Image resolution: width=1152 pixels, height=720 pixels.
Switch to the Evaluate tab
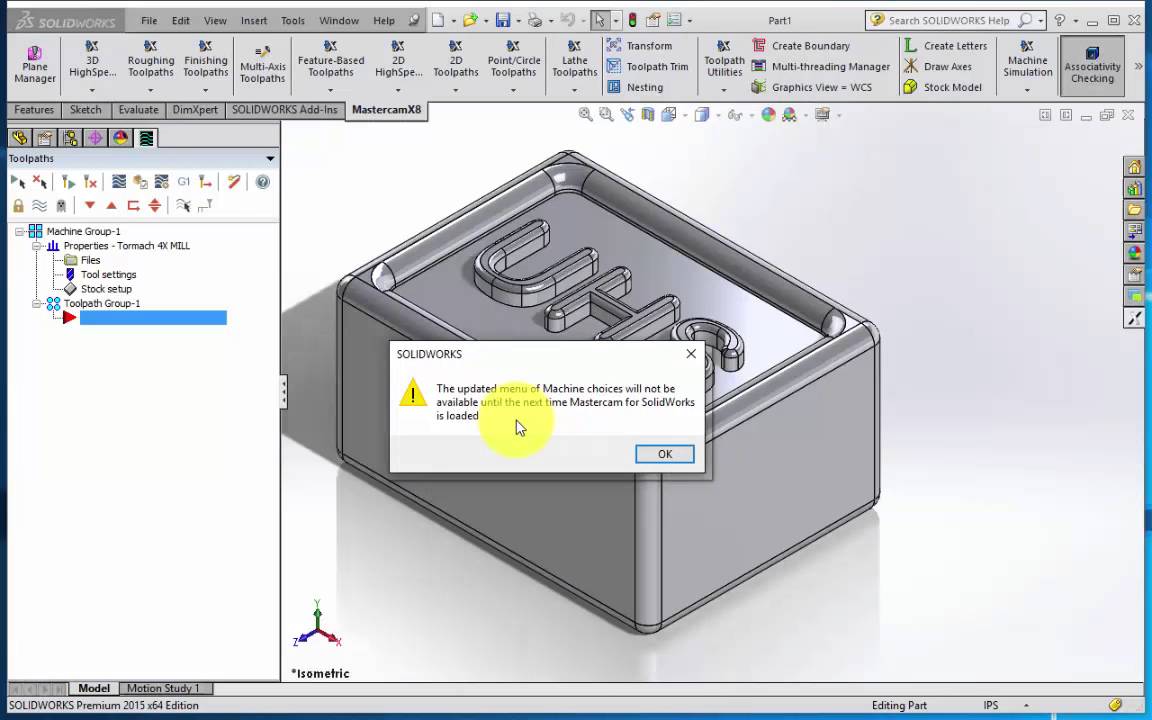138,110
